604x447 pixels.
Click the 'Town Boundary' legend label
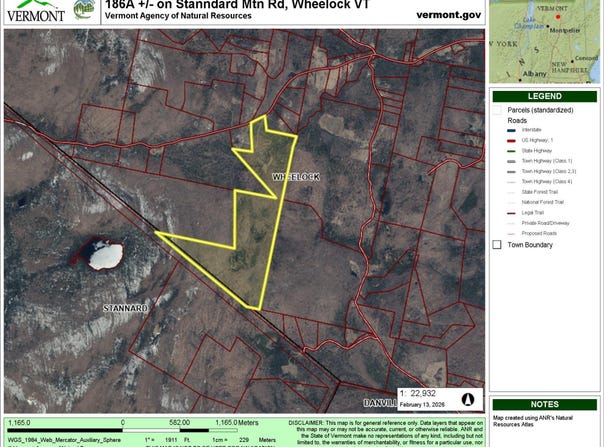pos(530,245)
